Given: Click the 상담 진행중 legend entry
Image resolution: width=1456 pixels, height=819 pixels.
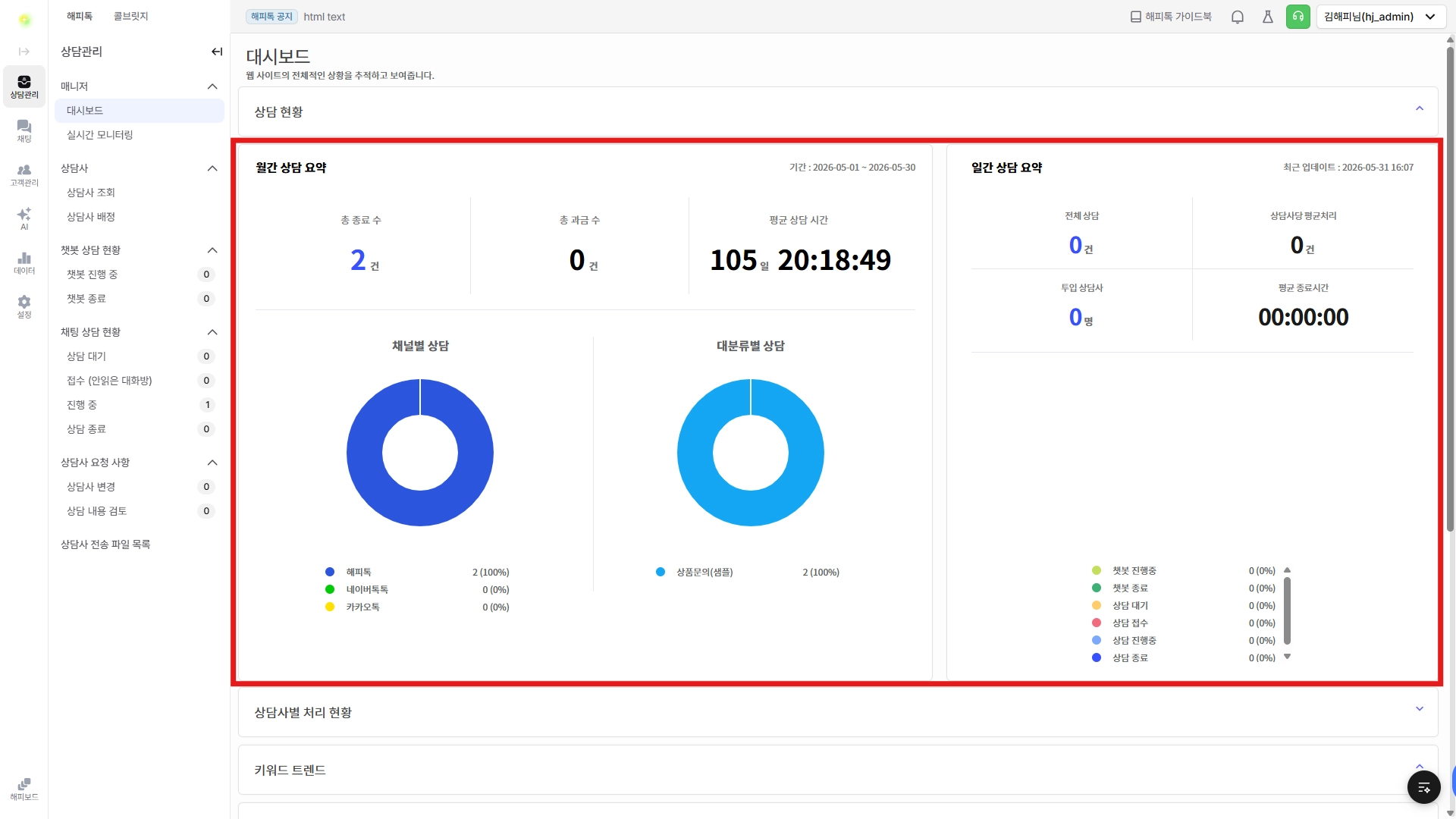Looking at the screenshot, I should (x=1184, y=640).
